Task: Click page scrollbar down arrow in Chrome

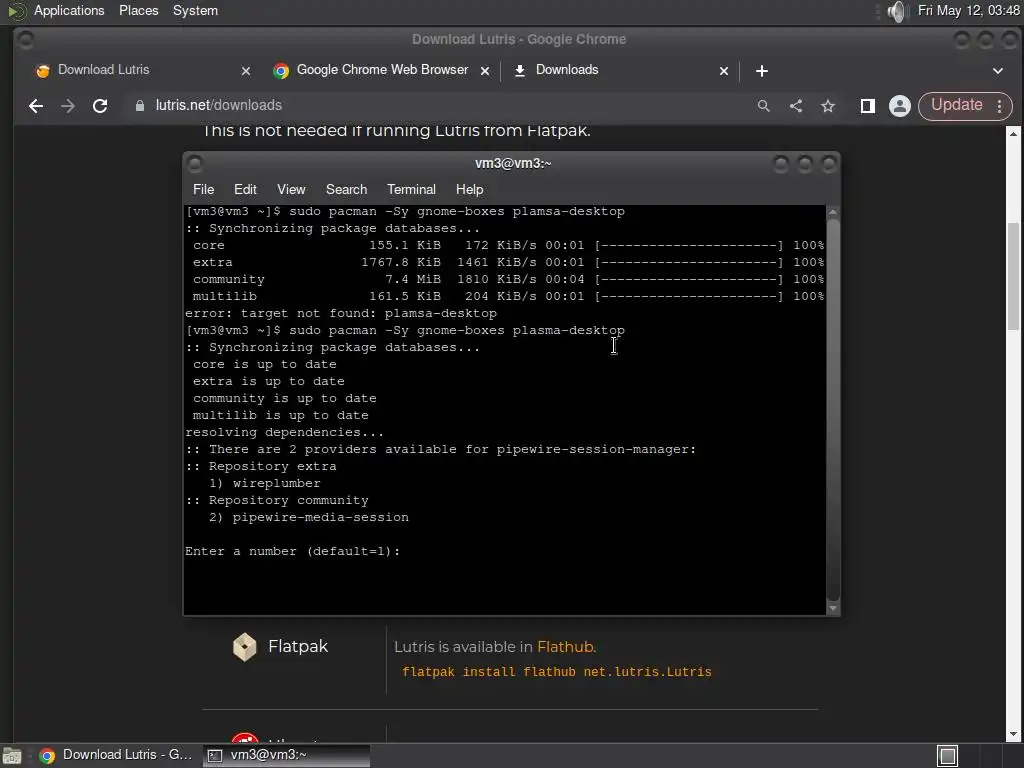Action: 1014,734
